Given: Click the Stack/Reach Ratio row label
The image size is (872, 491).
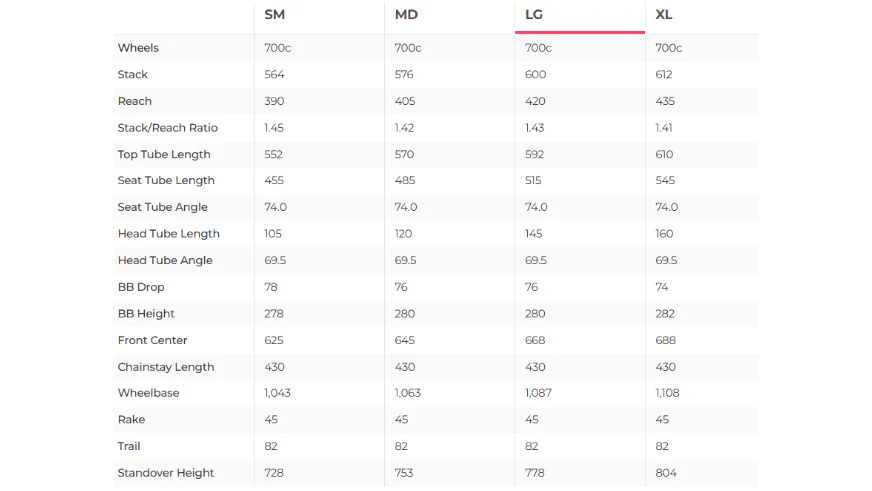Looking at the screenshot, I should [x=167, y=128].
